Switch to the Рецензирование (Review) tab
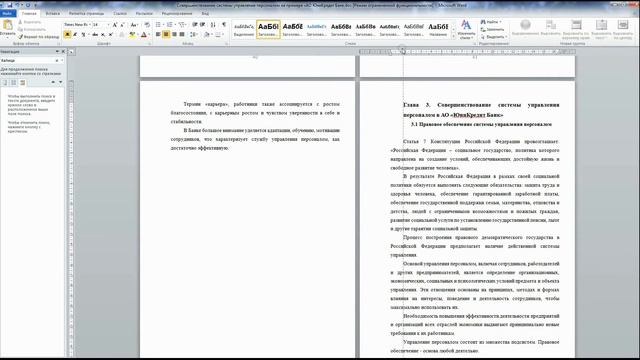 pos(177,13)
